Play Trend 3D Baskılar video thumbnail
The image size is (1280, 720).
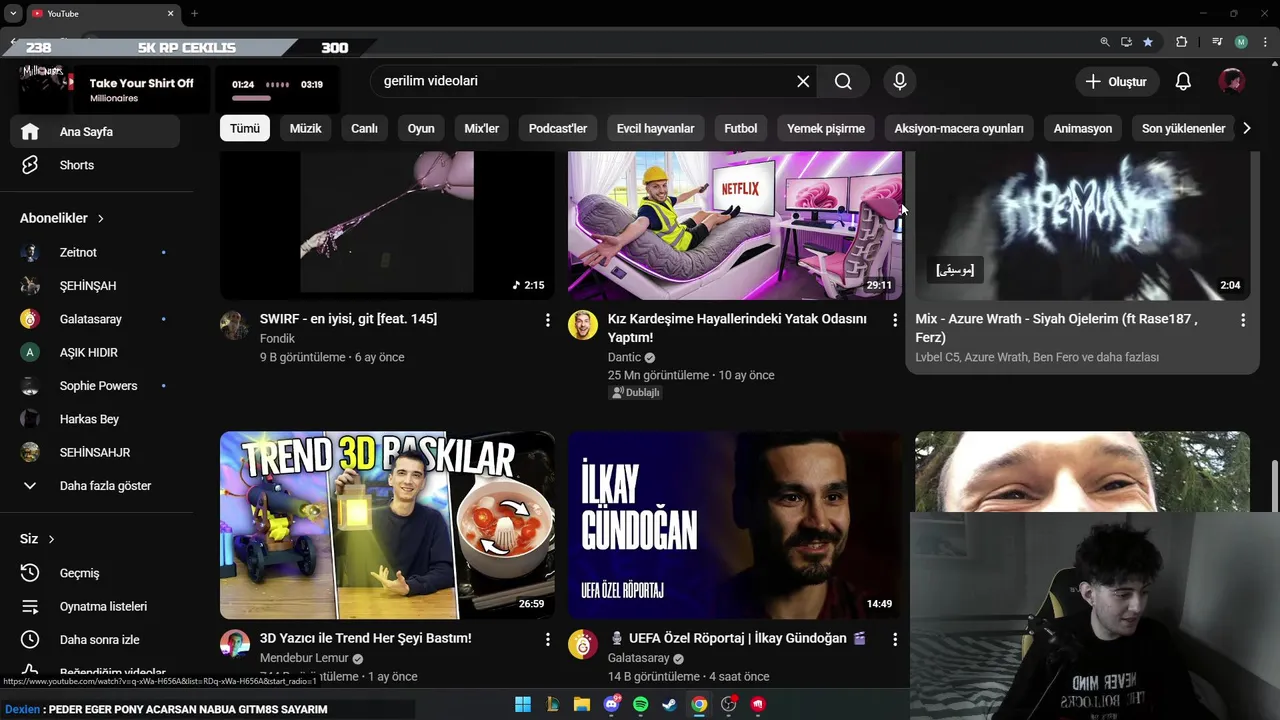[x=387, y=525]
